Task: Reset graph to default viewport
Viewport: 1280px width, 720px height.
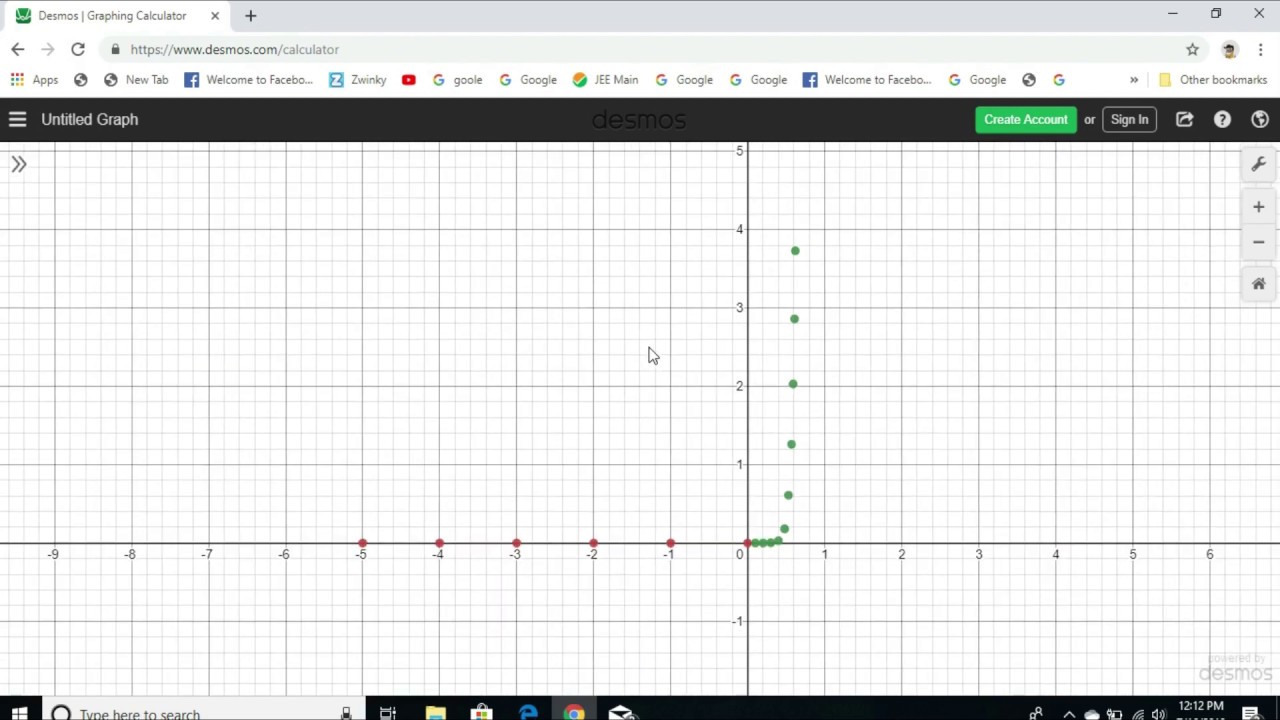Action: pyautogui.click(x=1258, y=284)
